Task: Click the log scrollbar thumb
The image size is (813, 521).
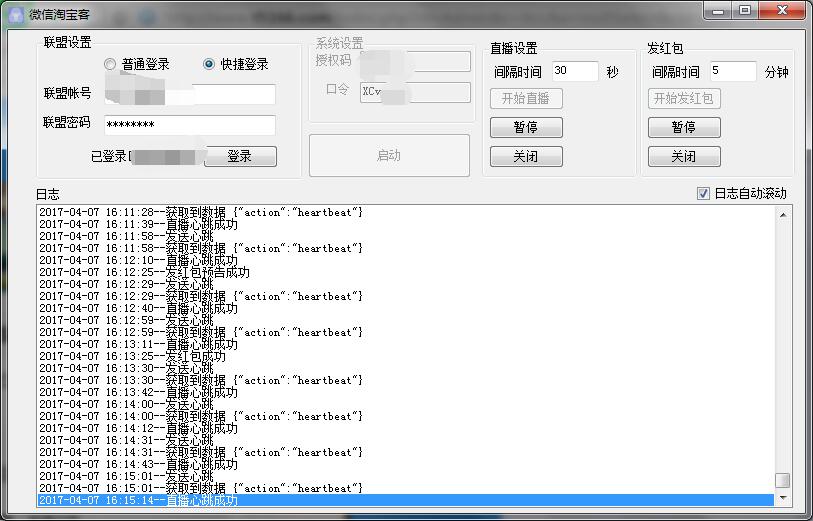Action: (783, 480)
